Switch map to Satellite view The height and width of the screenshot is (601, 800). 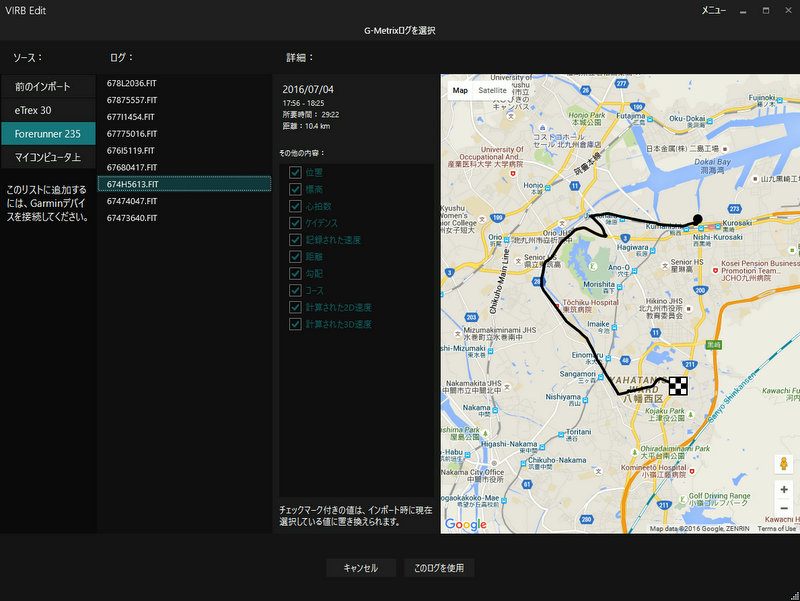coord(492,90)
